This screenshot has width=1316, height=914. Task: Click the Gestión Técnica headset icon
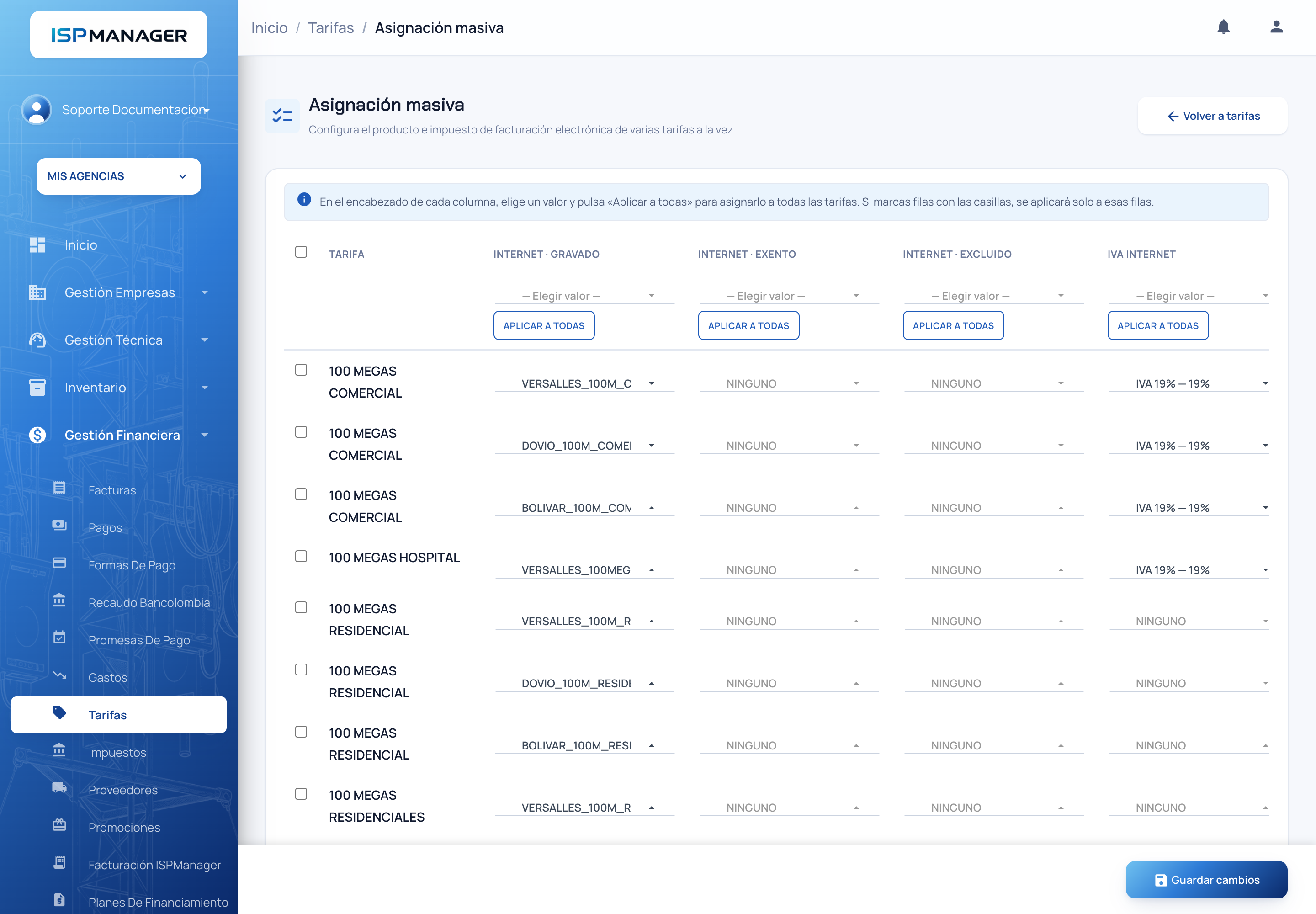37,340
